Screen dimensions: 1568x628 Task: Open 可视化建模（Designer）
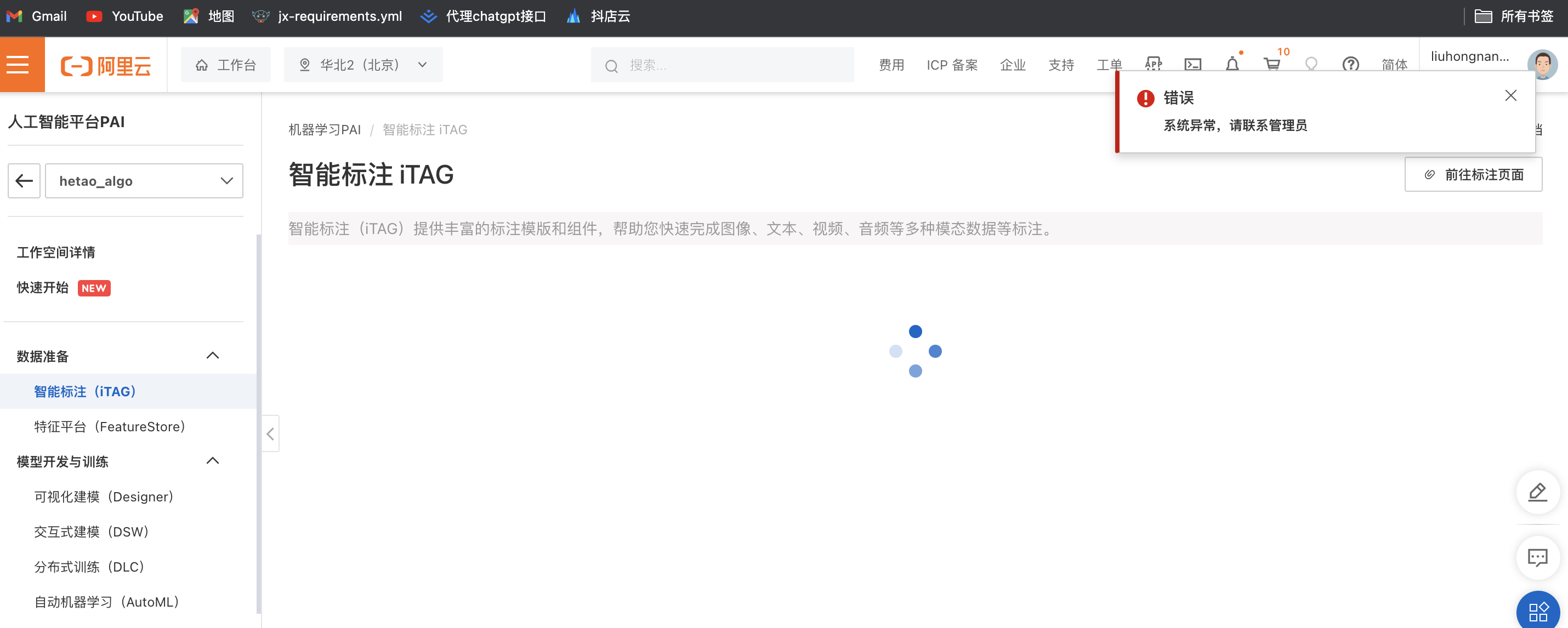tap(104, 496)
